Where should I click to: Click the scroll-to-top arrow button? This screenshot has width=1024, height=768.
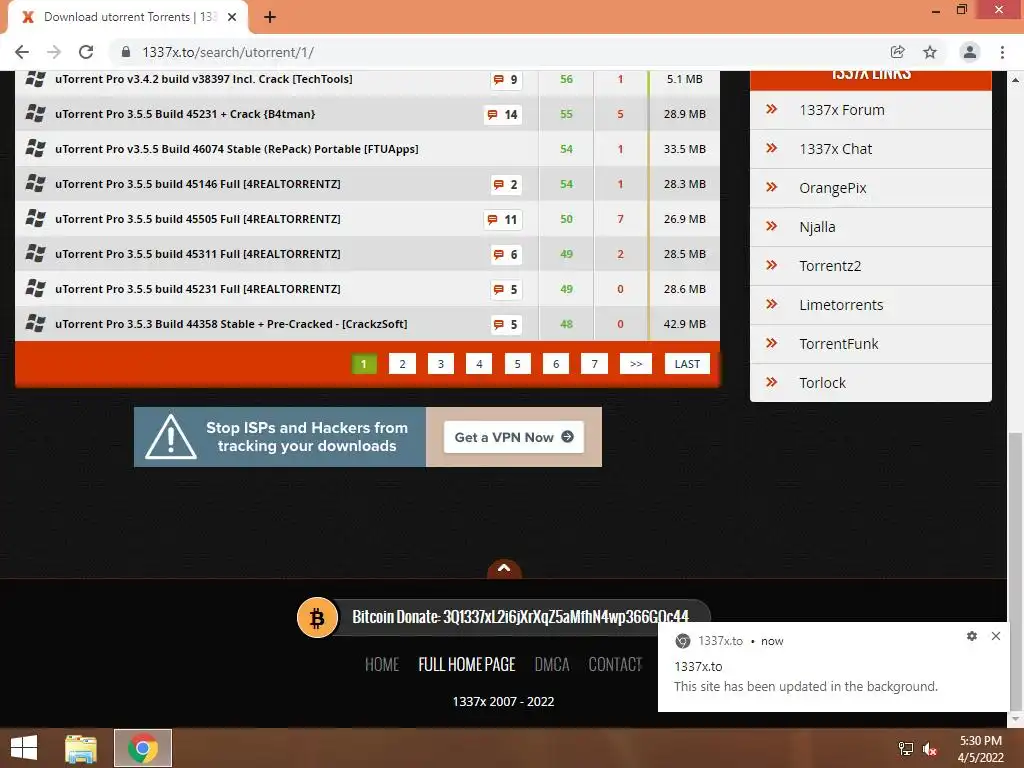click(504, 569)
